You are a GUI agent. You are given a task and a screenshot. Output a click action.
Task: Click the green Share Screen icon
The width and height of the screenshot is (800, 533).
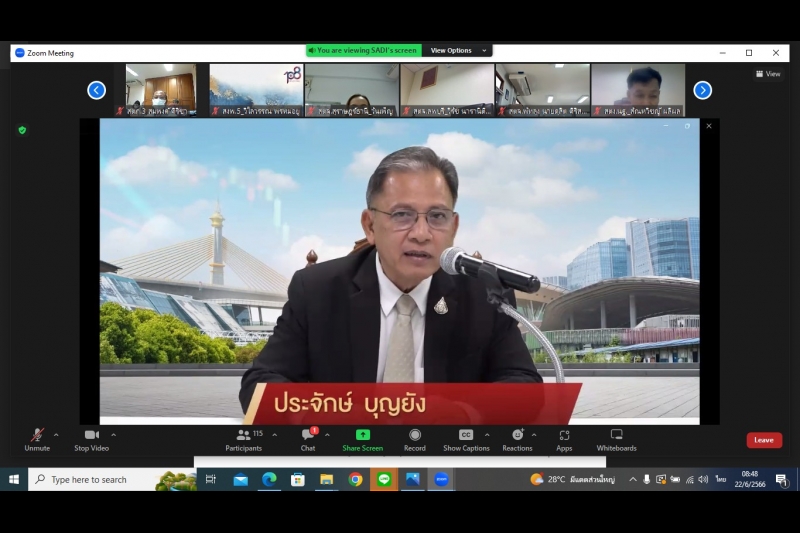tap(362, 435)
